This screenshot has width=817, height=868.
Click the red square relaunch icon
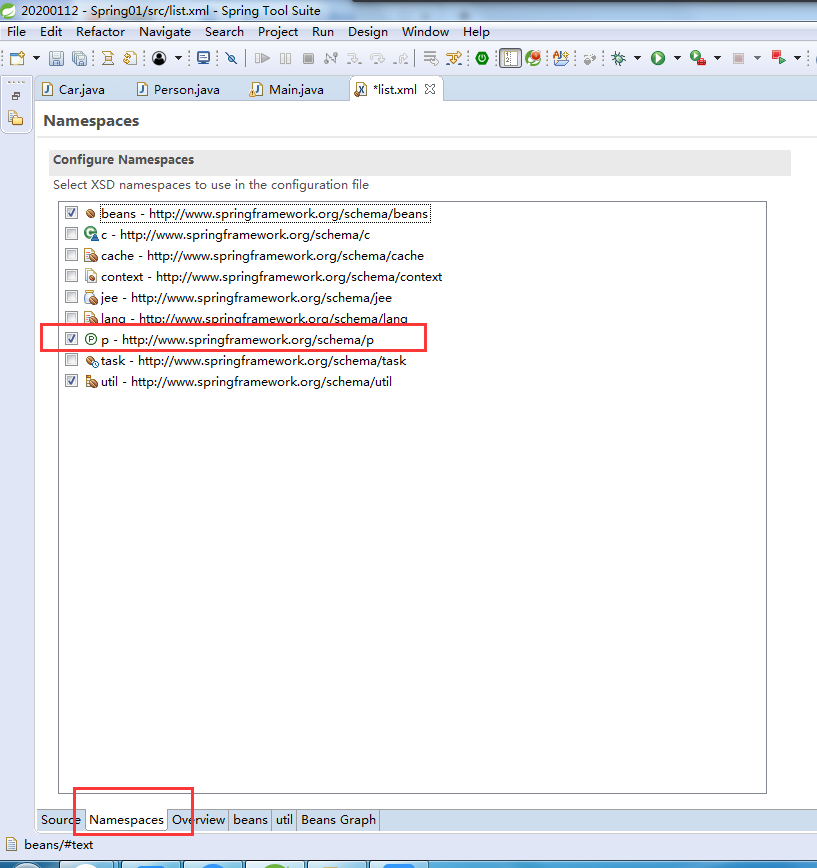click(779, 58)
